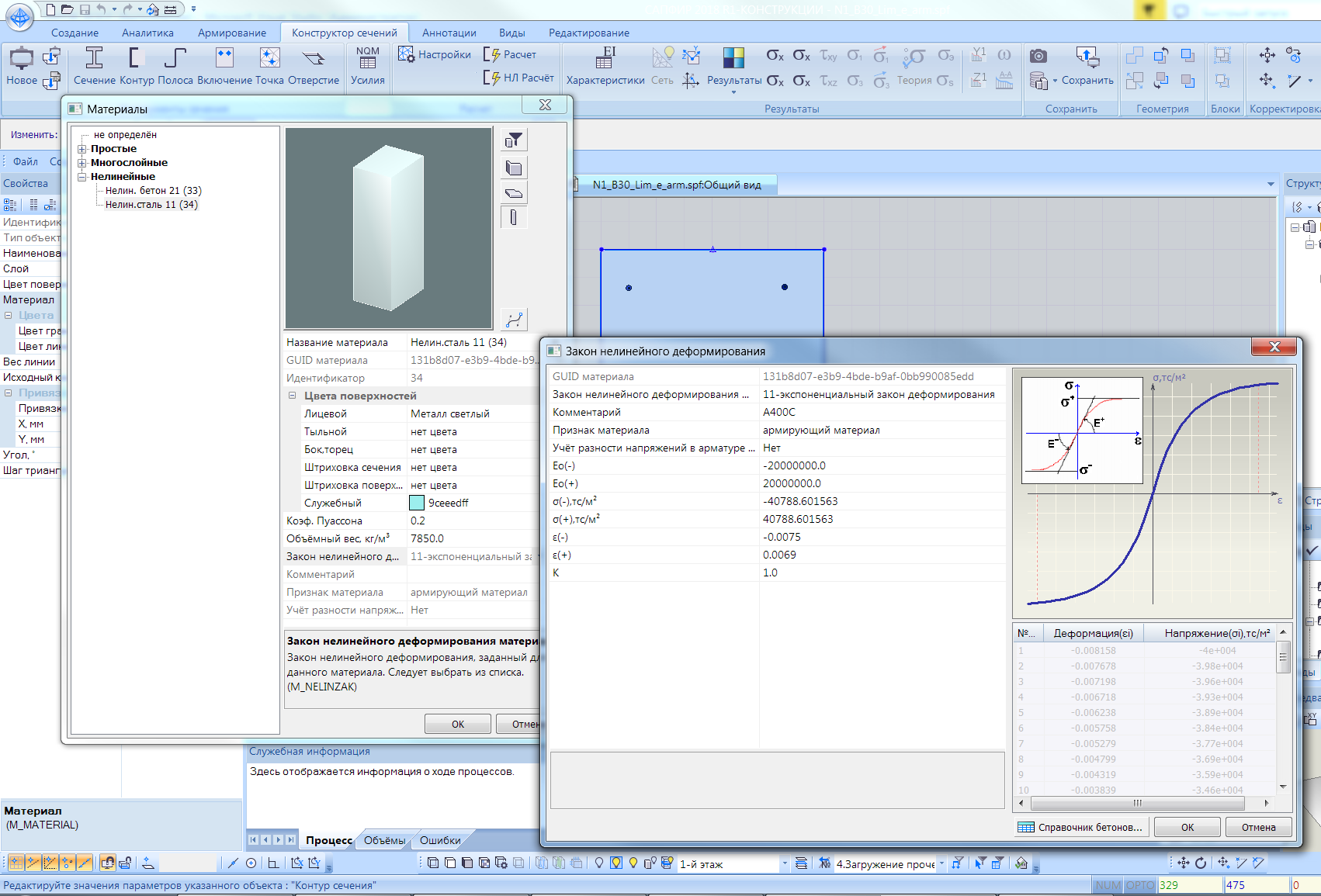The height and width of the screenshot is (896, 1321).
Task: Toggle the NUM indicator in status bar
Action: (x=1108, y=885)
